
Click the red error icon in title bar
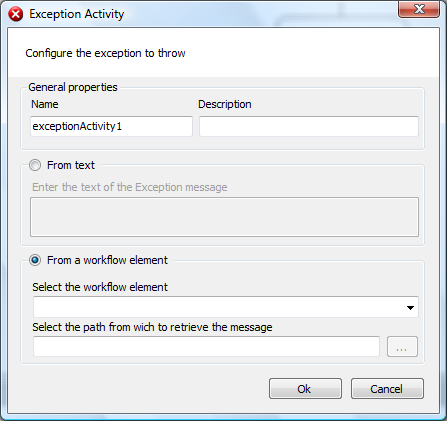(x=16, y=14)
